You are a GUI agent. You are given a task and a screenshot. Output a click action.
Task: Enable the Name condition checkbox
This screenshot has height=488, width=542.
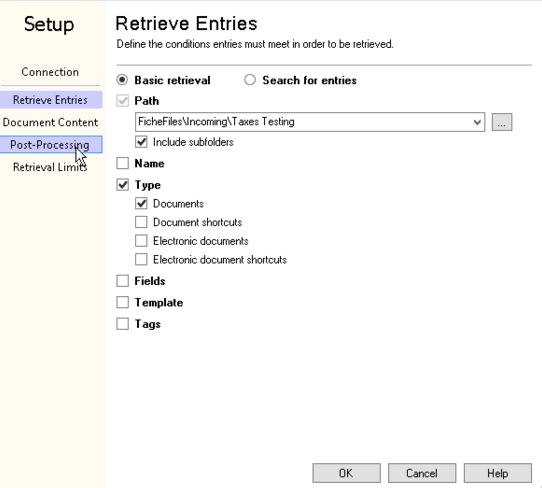coord(122,163)
